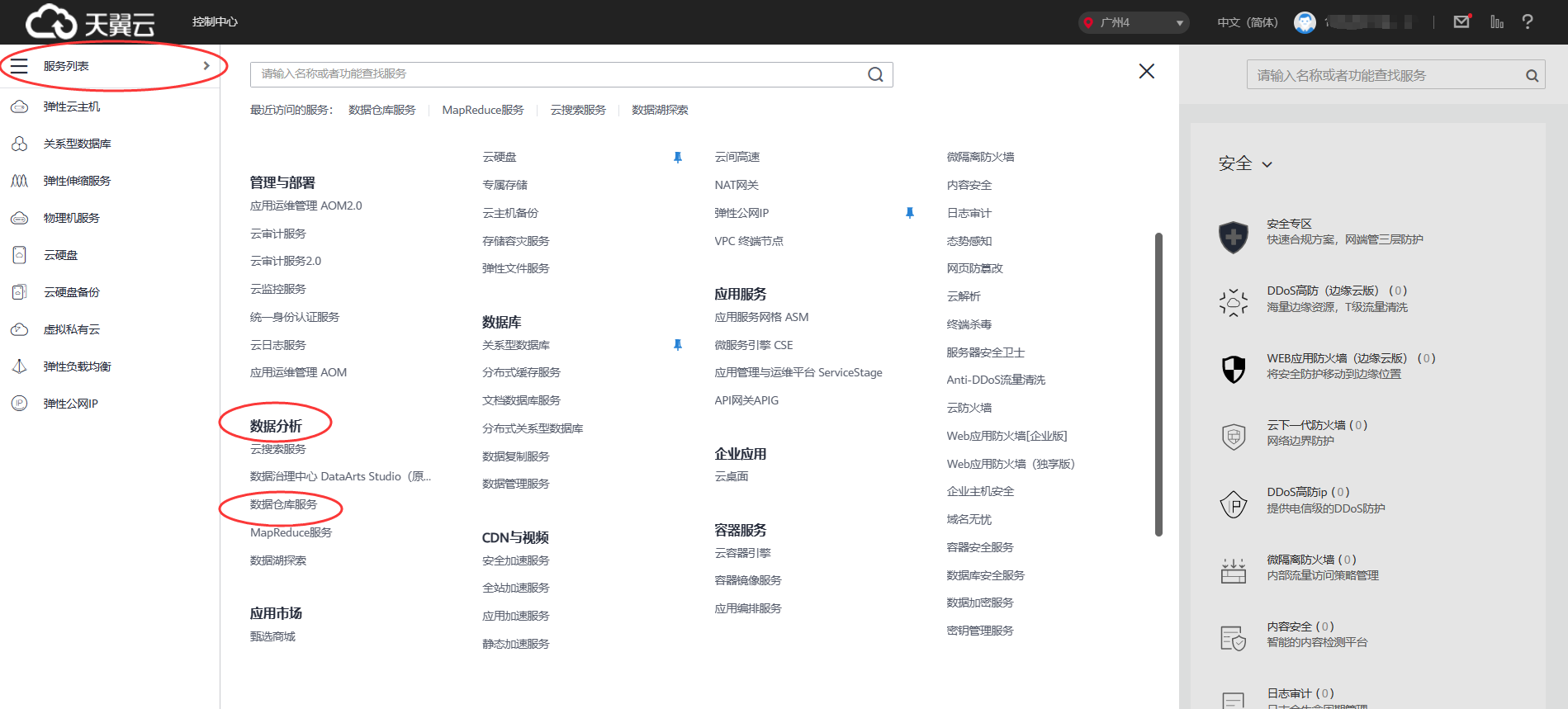Expand 服务列表 with its chevron arrow

tap(206, 66)
